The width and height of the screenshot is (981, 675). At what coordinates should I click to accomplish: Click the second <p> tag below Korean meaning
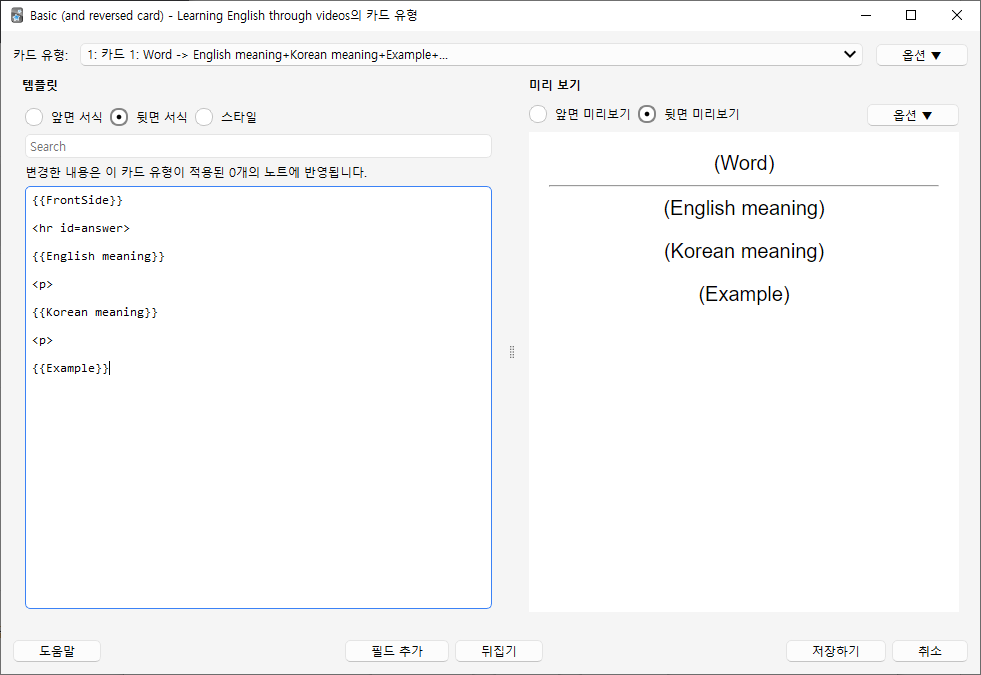pos(43,340)
